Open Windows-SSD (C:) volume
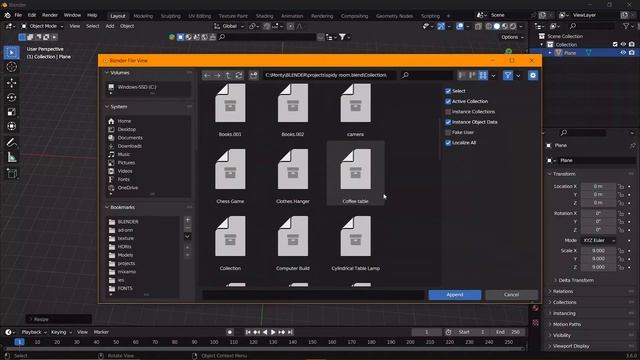 click(x=137, y=87)
